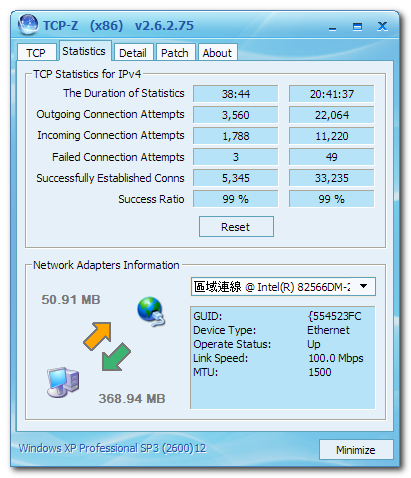411x478 pixels.
Task: Click the 33,235 established connections value
Action: (331, 178)
